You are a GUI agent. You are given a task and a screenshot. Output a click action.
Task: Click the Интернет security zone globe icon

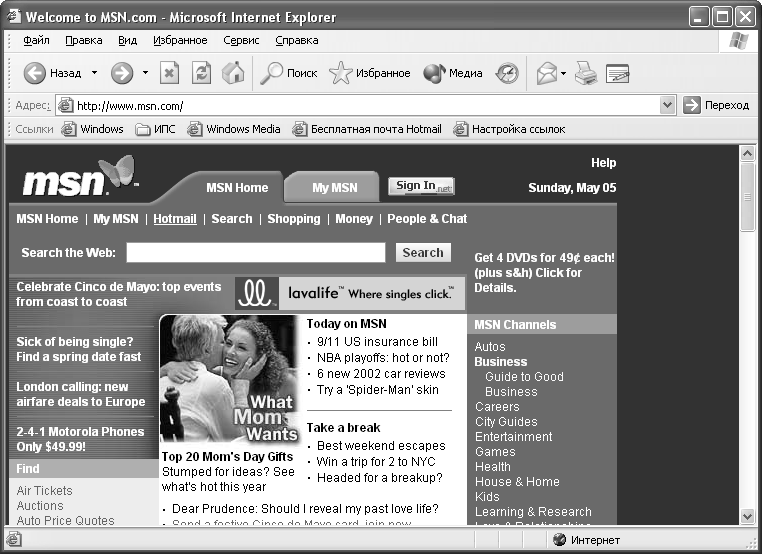tap(560, 539)
